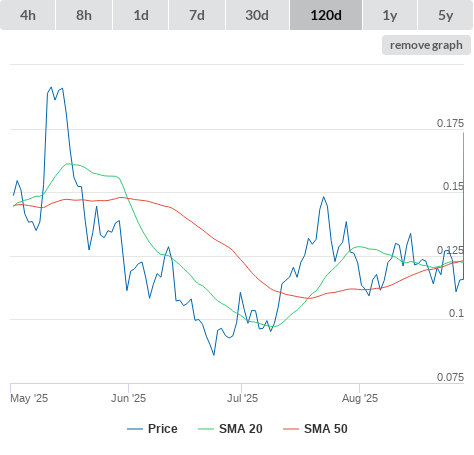Click the Jul '25 axis label
The image size is (474, 455).
(x=242, y=398)
